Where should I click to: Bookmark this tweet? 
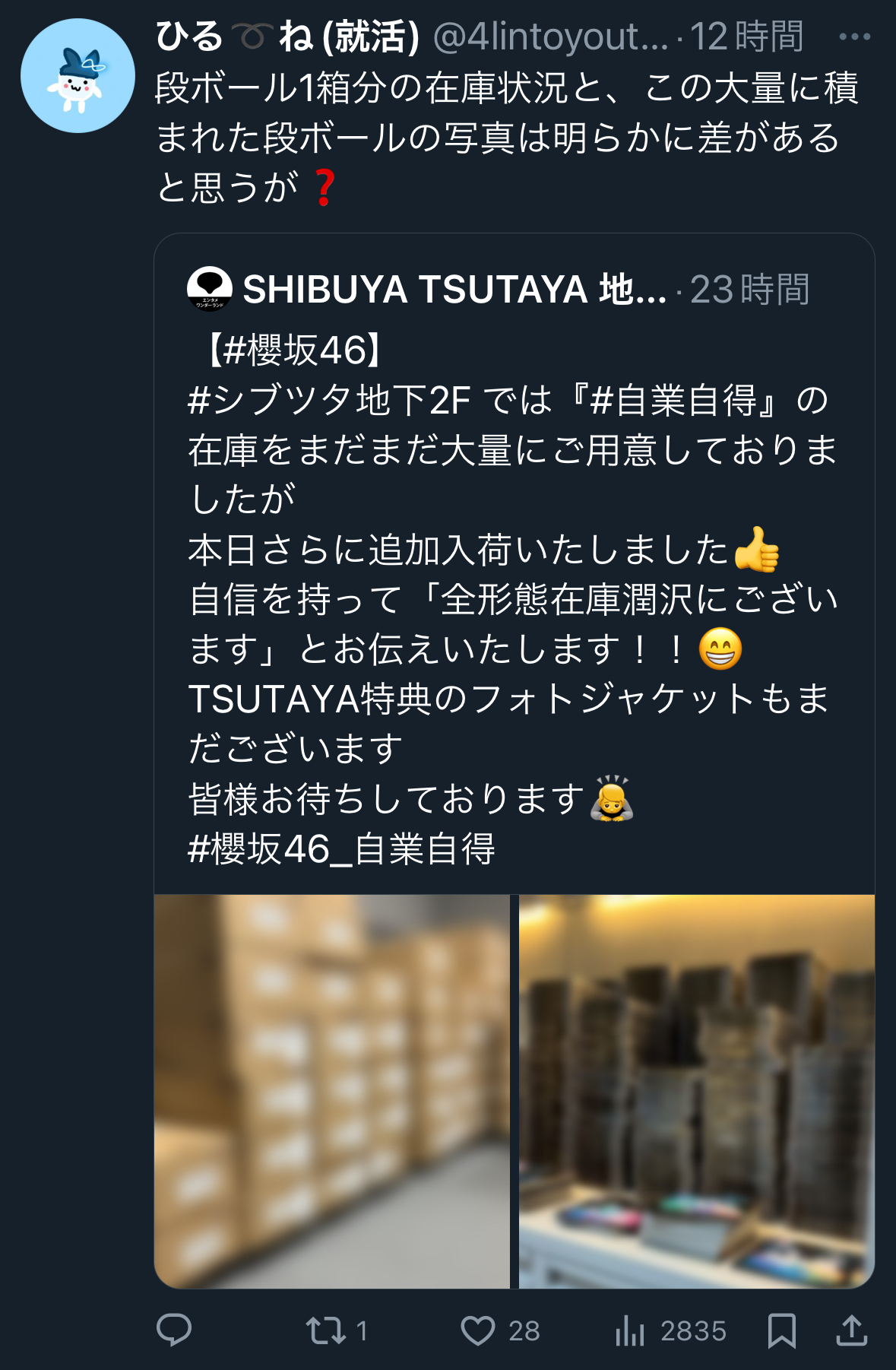[x=782, y=1330]
